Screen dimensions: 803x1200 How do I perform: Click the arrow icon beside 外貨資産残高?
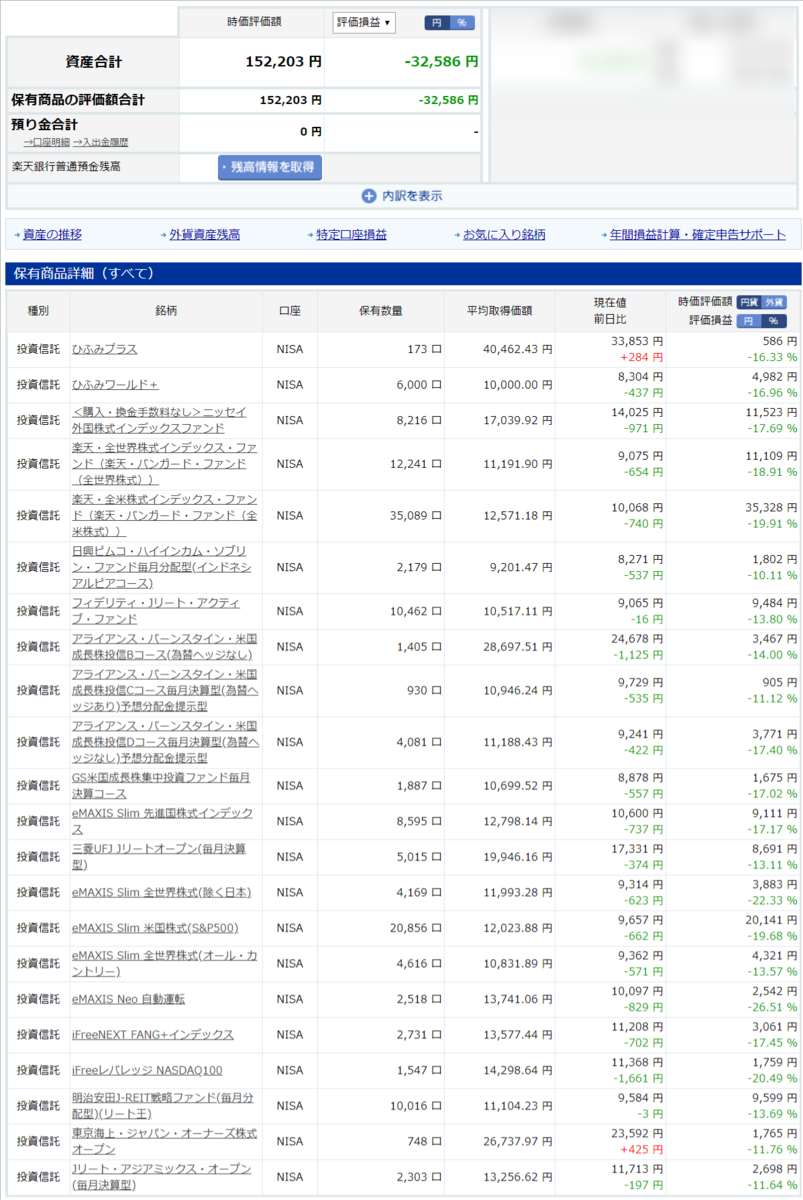coord(163,232)
